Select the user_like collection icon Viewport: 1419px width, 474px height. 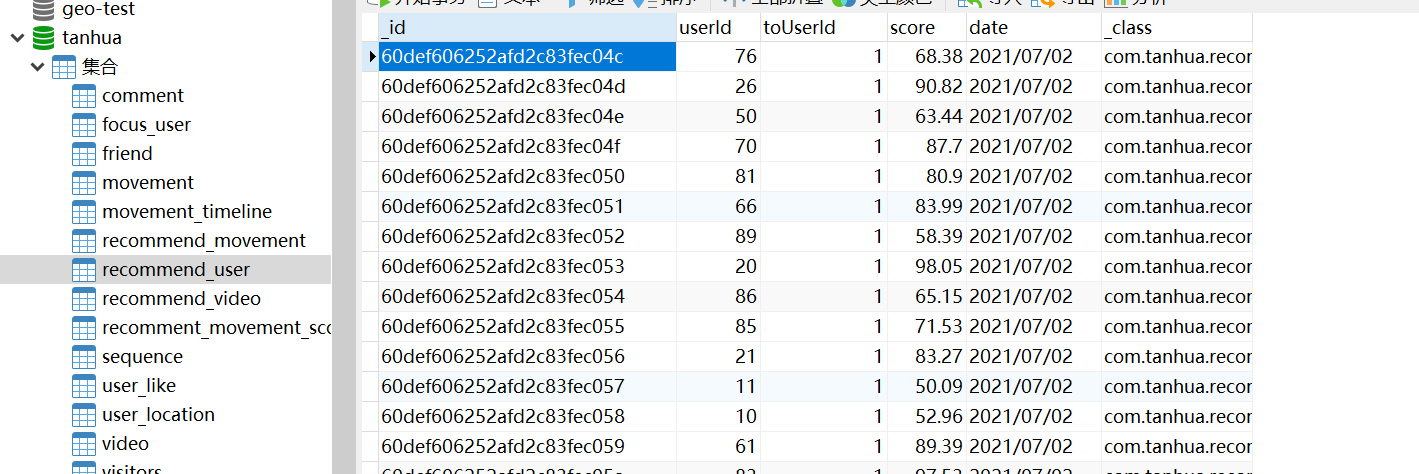point(84,386)
